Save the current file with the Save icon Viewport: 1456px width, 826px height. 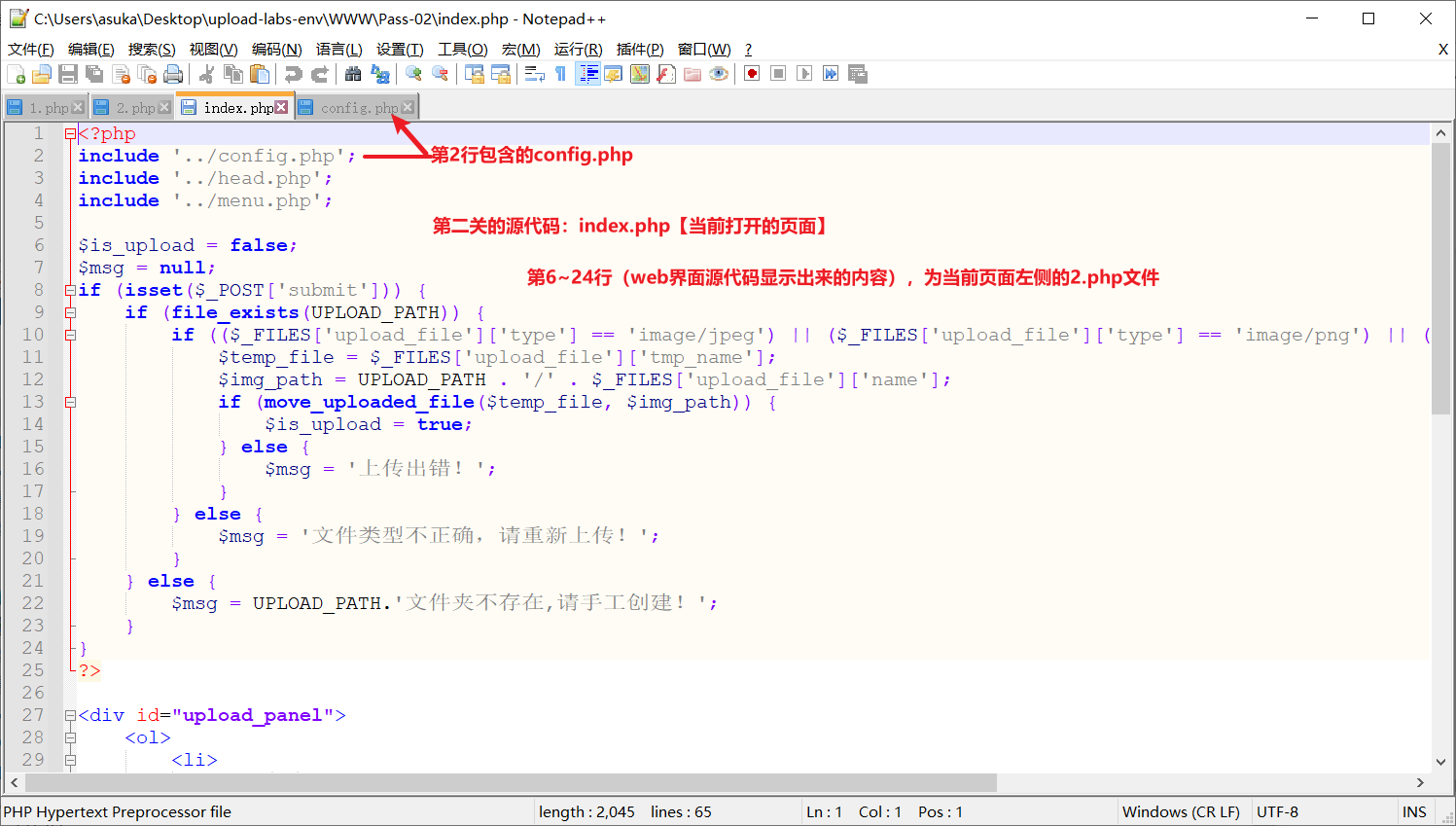[68, 74]
